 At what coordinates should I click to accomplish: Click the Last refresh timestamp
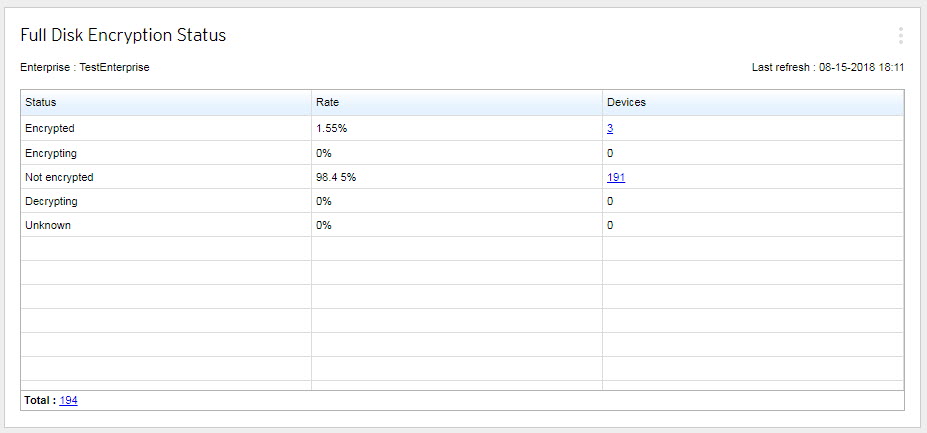pyautogui.click(x=828, y=67)
